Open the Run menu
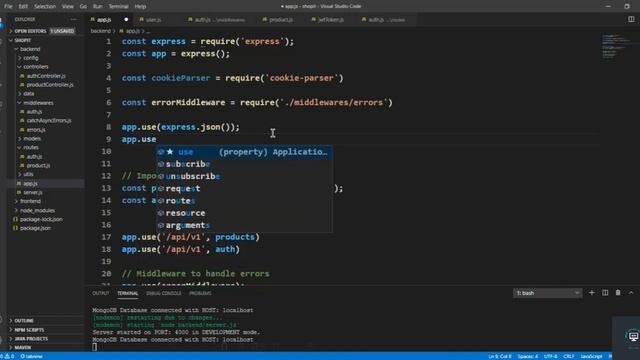Screen dimensions: 640x360 pyautogui.click(x=98, y=7)
